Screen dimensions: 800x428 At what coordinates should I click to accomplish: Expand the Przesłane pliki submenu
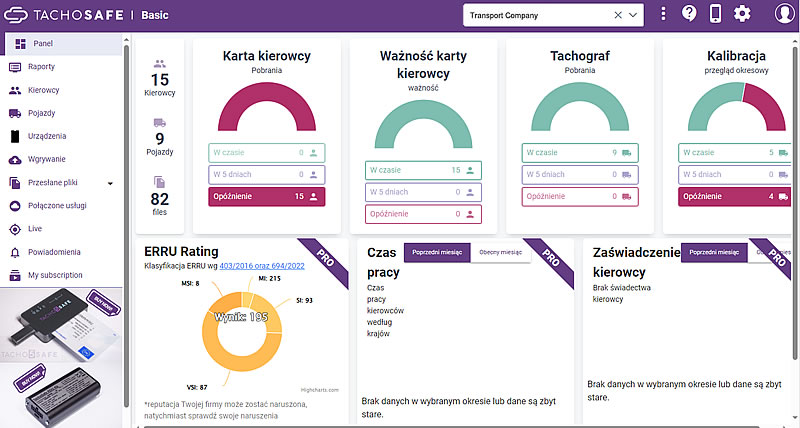[110, 183]
